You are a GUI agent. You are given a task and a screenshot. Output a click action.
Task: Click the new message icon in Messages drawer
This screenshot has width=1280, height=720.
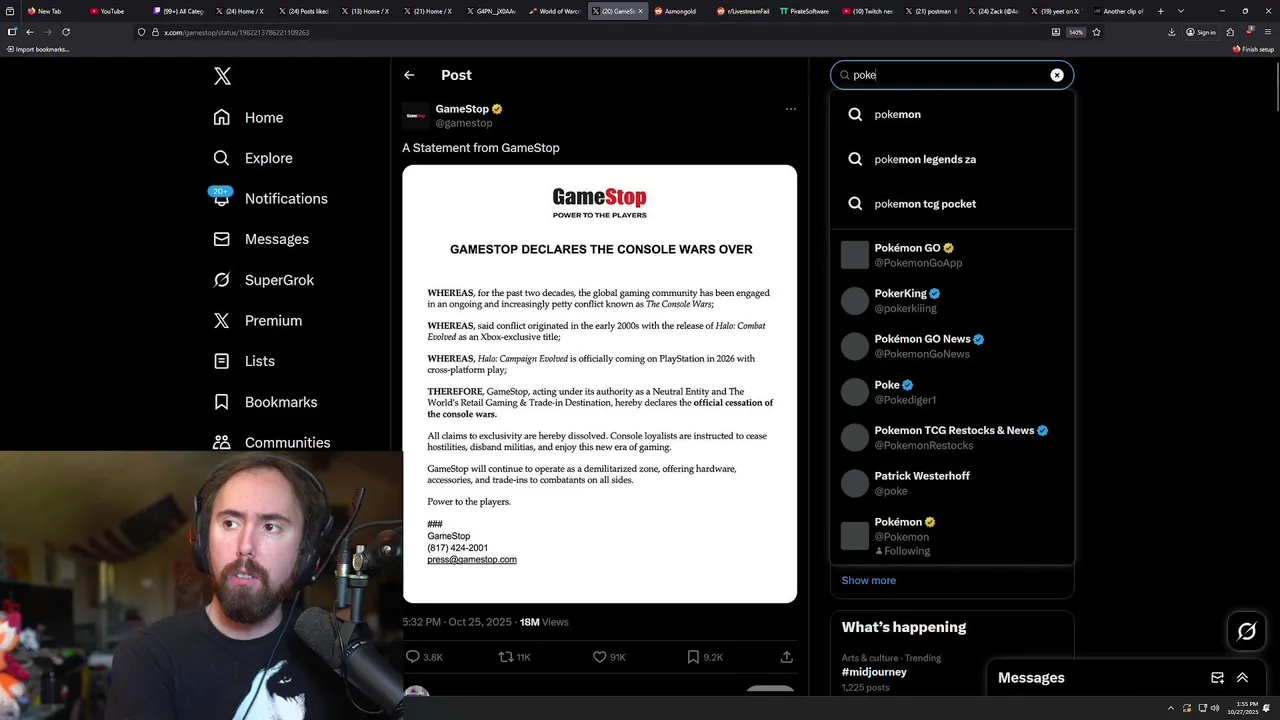1217,677
